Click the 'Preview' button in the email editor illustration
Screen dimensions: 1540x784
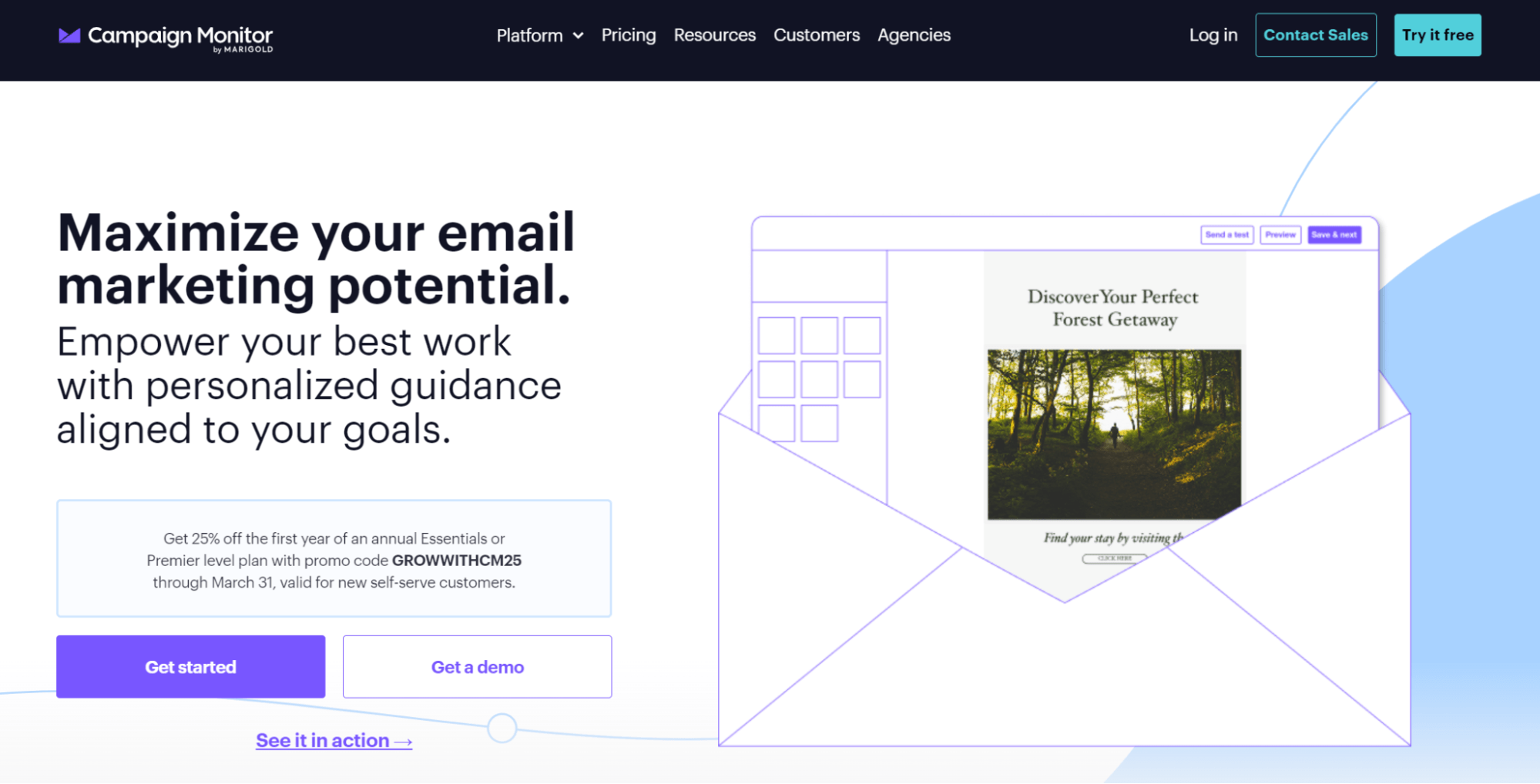pyautogui.click(x=1280, y=235)
